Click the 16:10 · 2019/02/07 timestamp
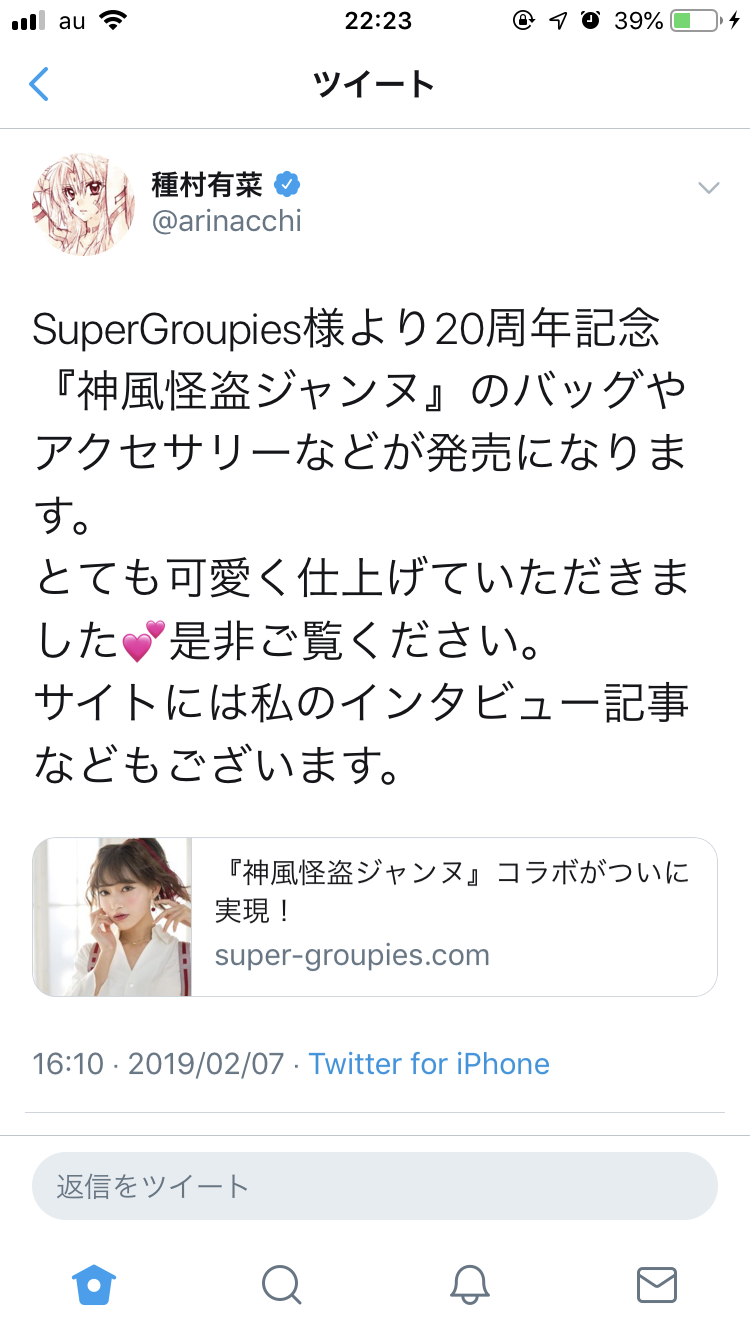Image resolution: width=750 pixels, height=1334 pixels. click(x=158, y=1063)
